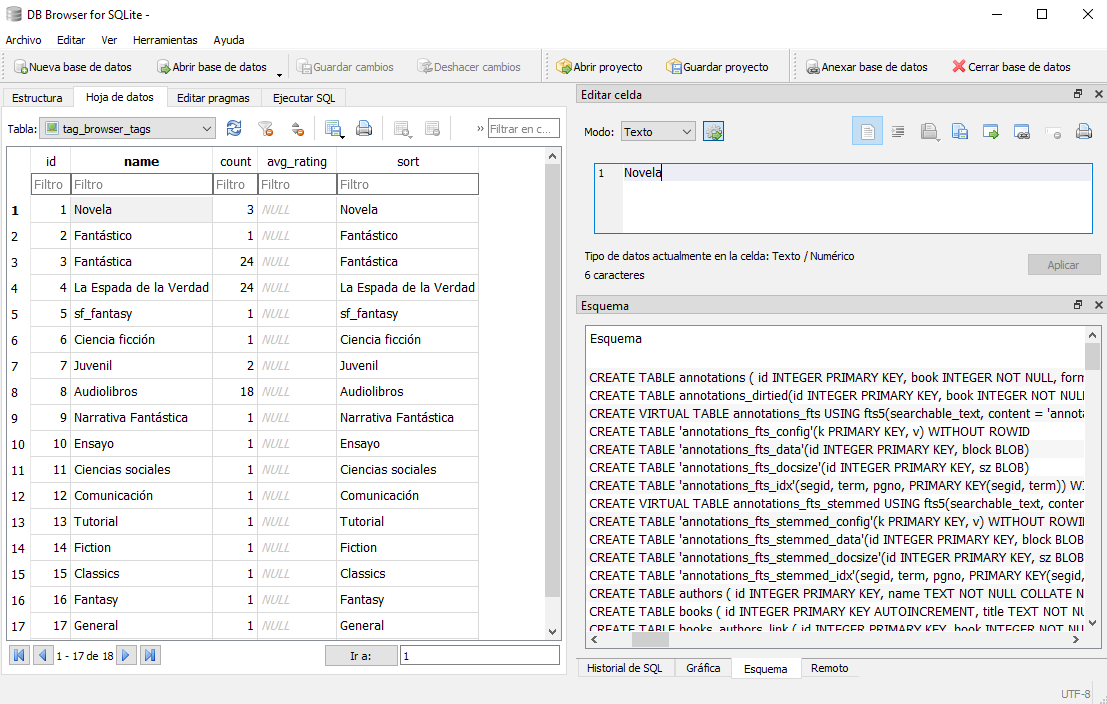The height and width of the screenshot is (704, 1107).
Task: Click the Ir a: button
Action: 361,656
